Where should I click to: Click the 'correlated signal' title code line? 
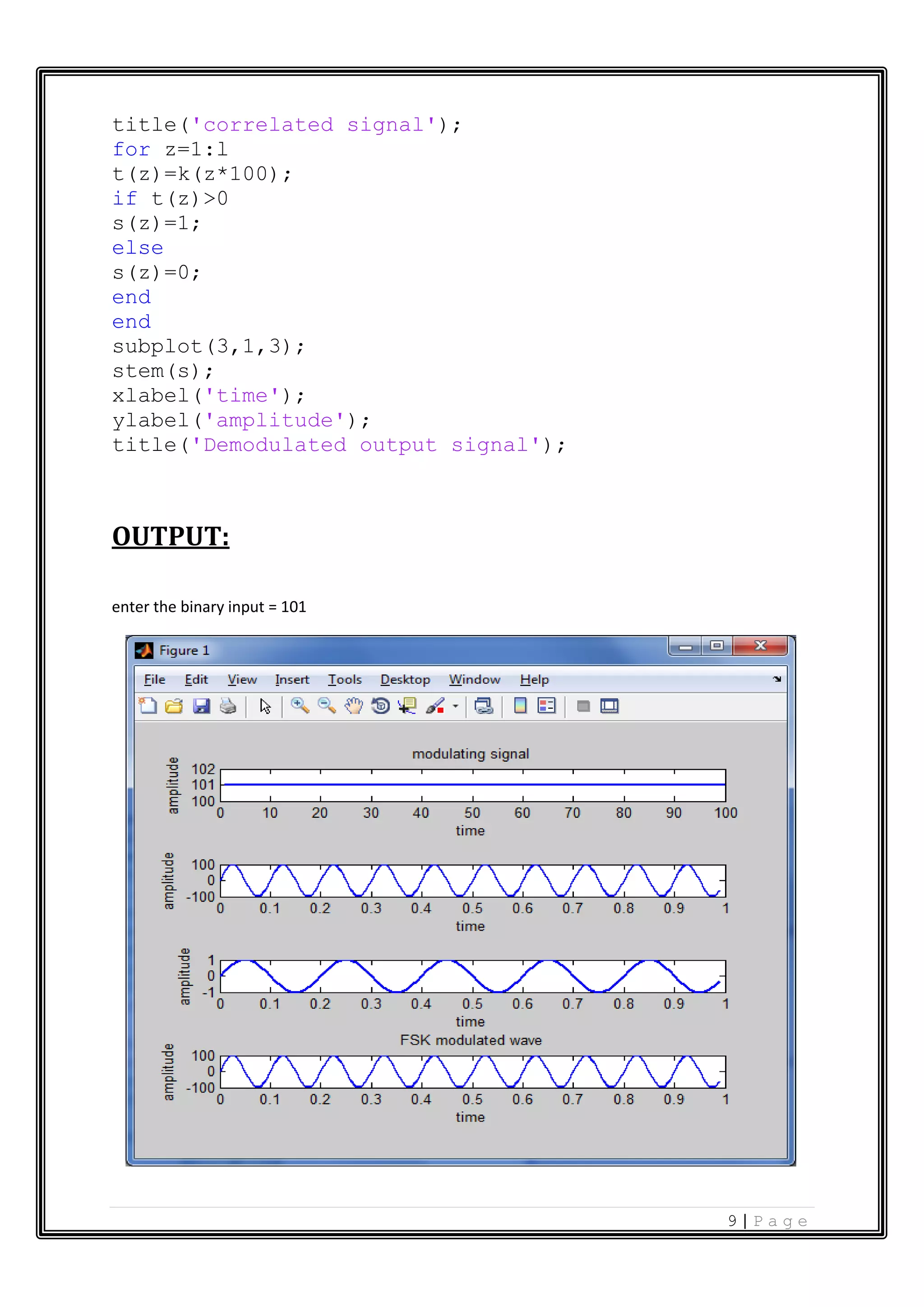coord(287,125)
